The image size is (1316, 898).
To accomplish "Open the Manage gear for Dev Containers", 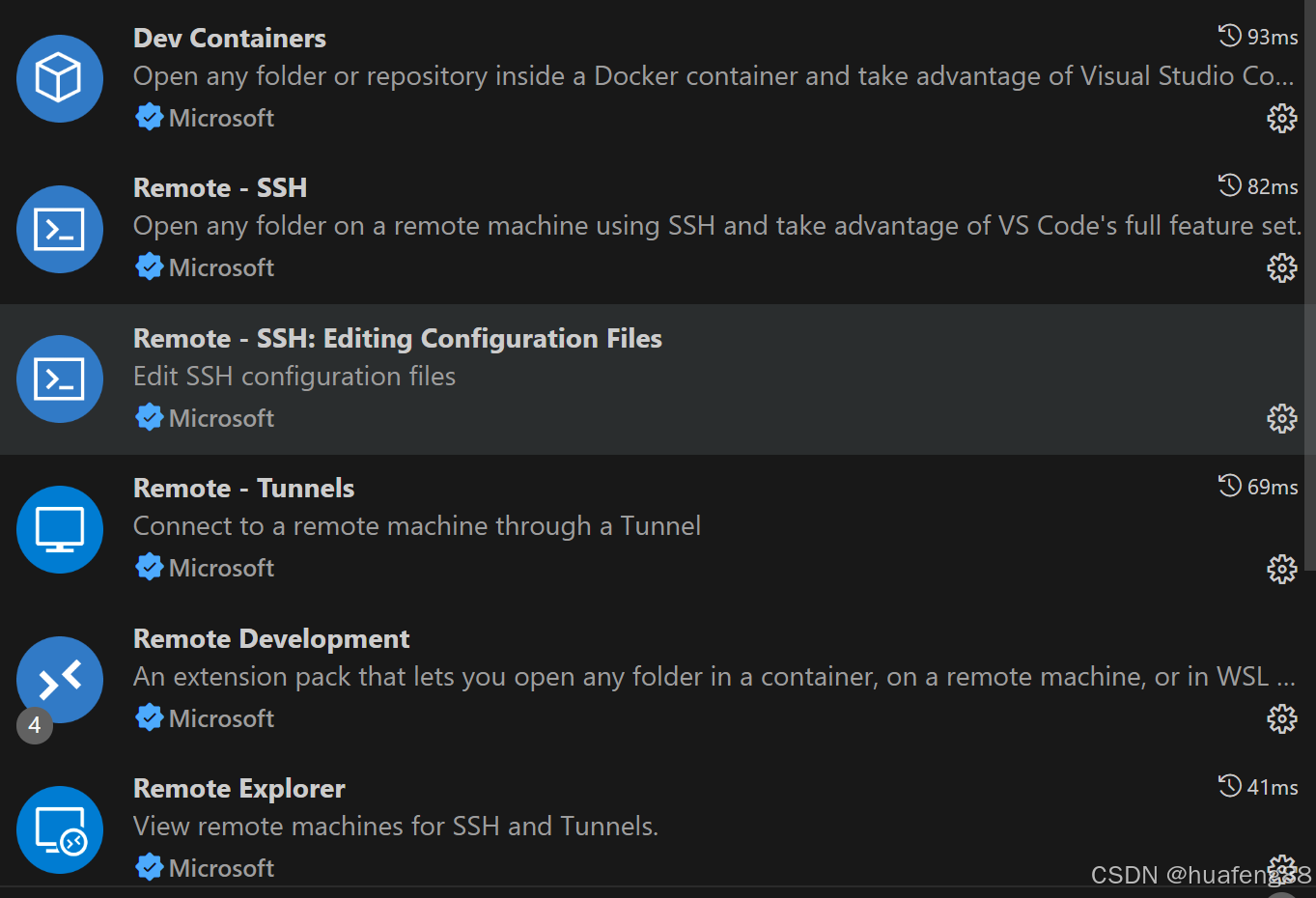I will tap(1281, 118).
